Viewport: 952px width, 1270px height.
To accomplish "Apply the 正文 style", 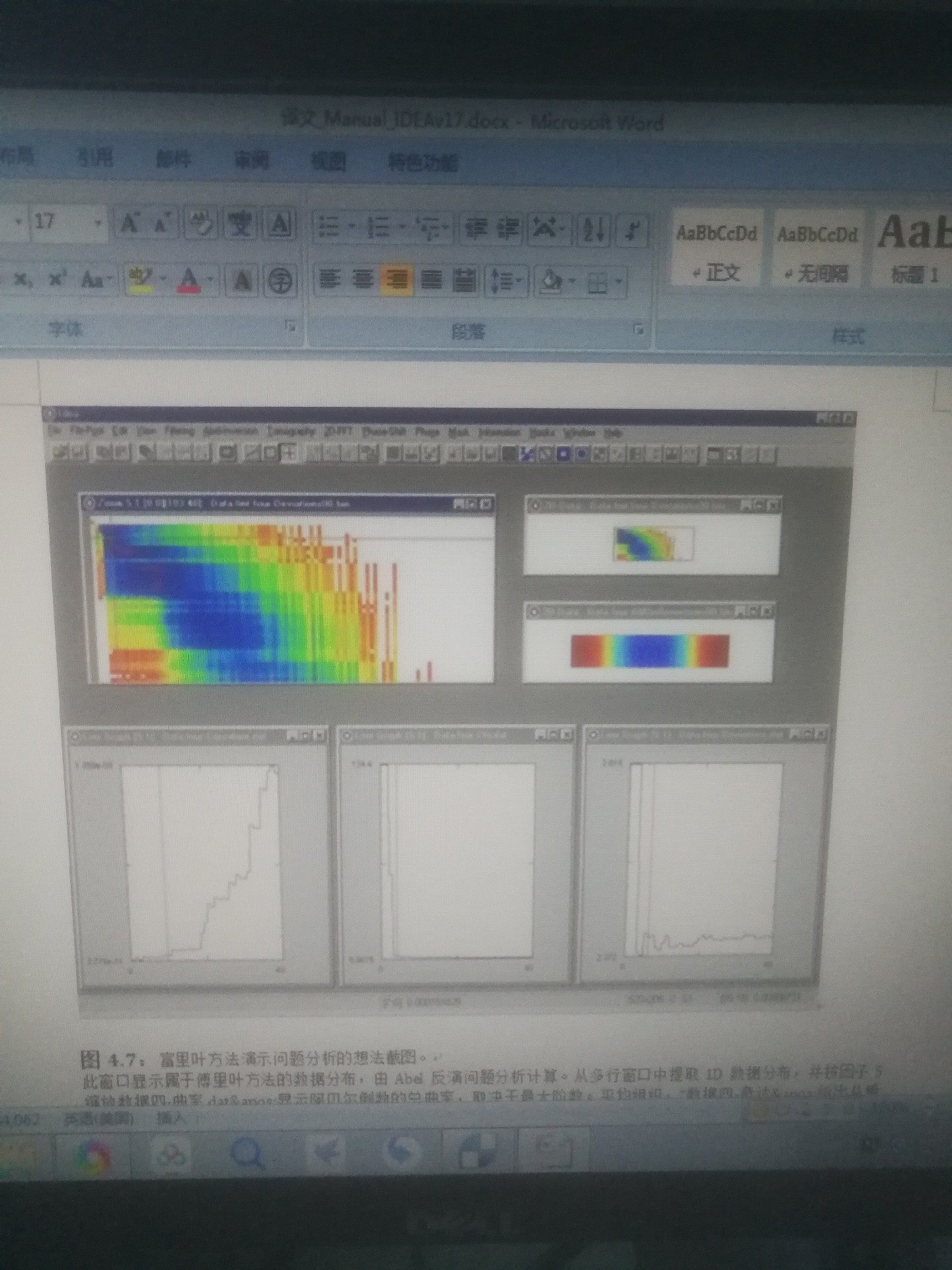I will pyautogui.click(x=717, y=249).
